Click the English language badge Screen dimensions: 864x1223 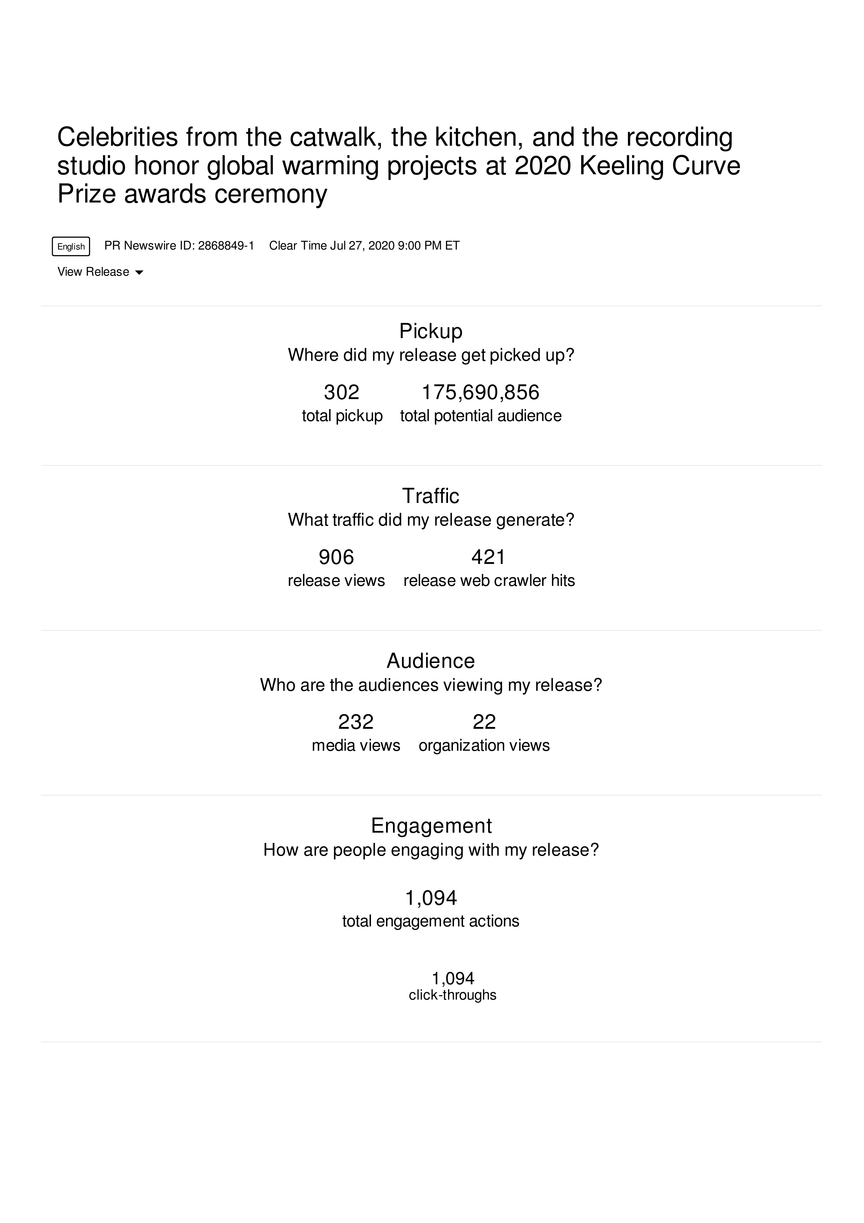(x=71, y=246)
